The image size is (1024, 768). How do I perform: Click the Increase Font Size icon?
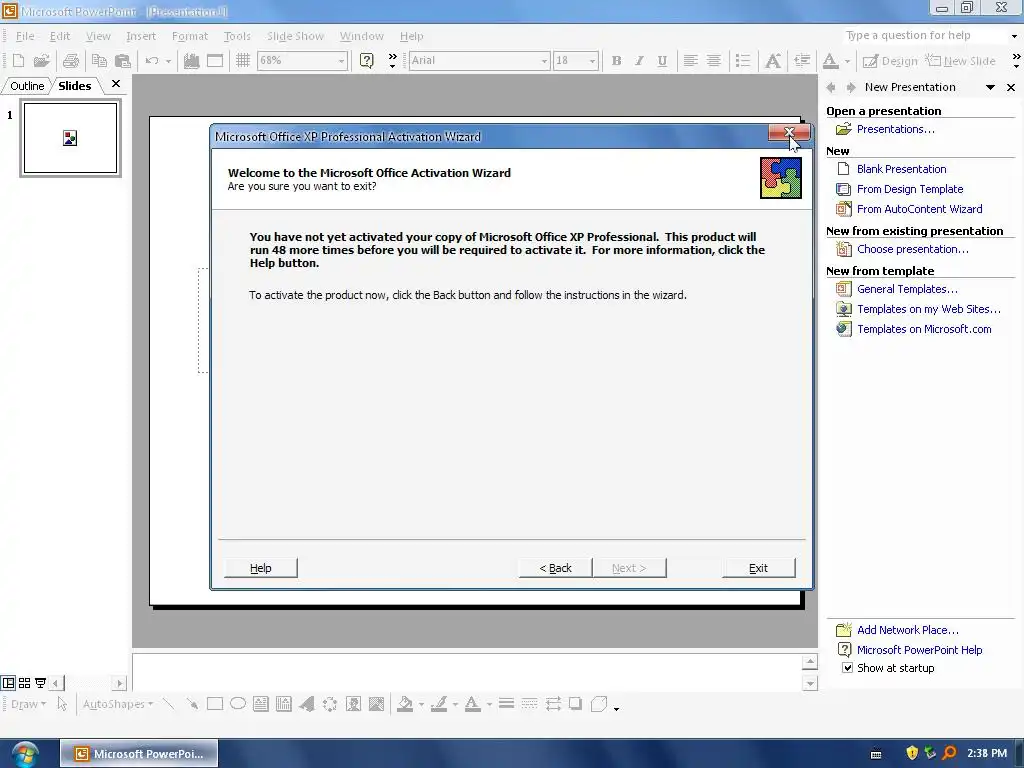(x=773, y=61)
